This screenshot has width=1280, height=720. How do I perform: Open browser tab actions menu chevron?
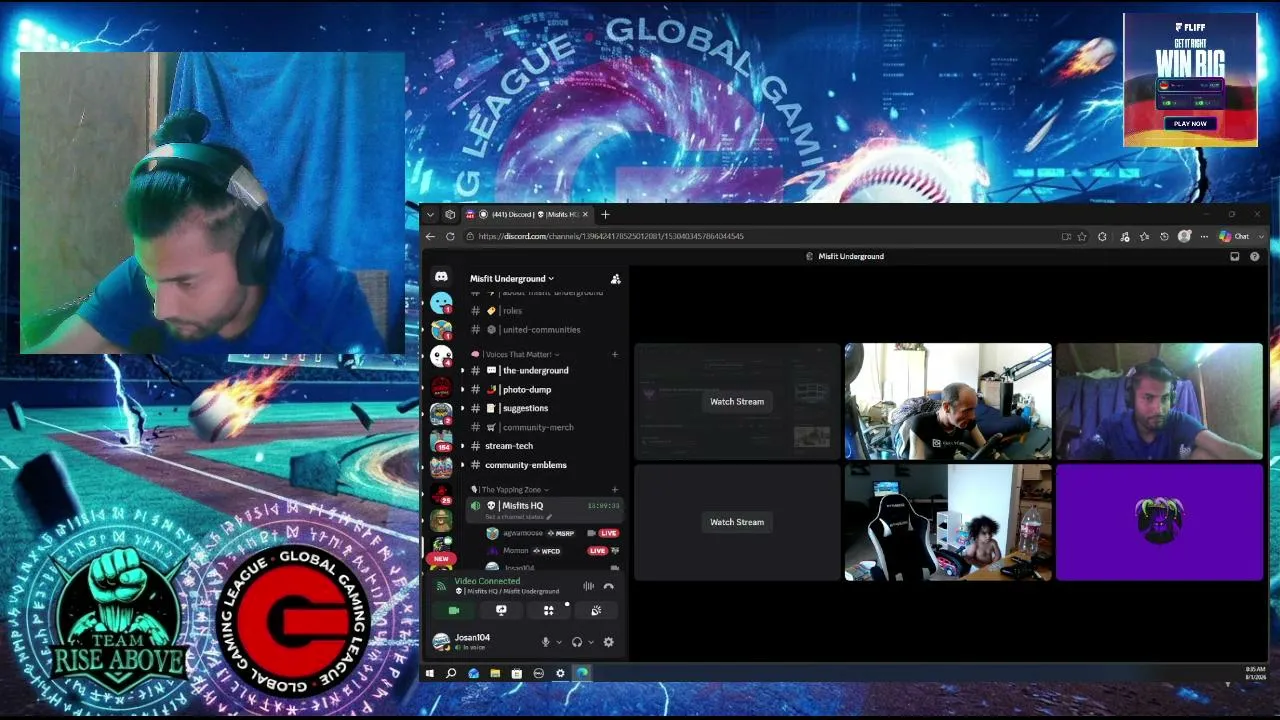point(430,215)
